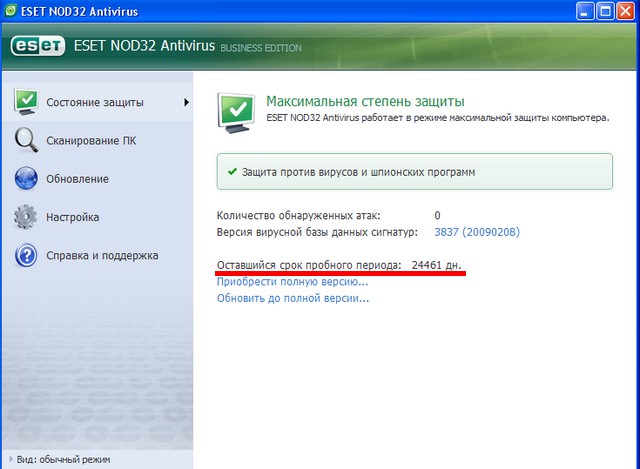Close the ESET NOD32 Antivirus window
This screenshot has width=640, height=469.
(625, 12)
